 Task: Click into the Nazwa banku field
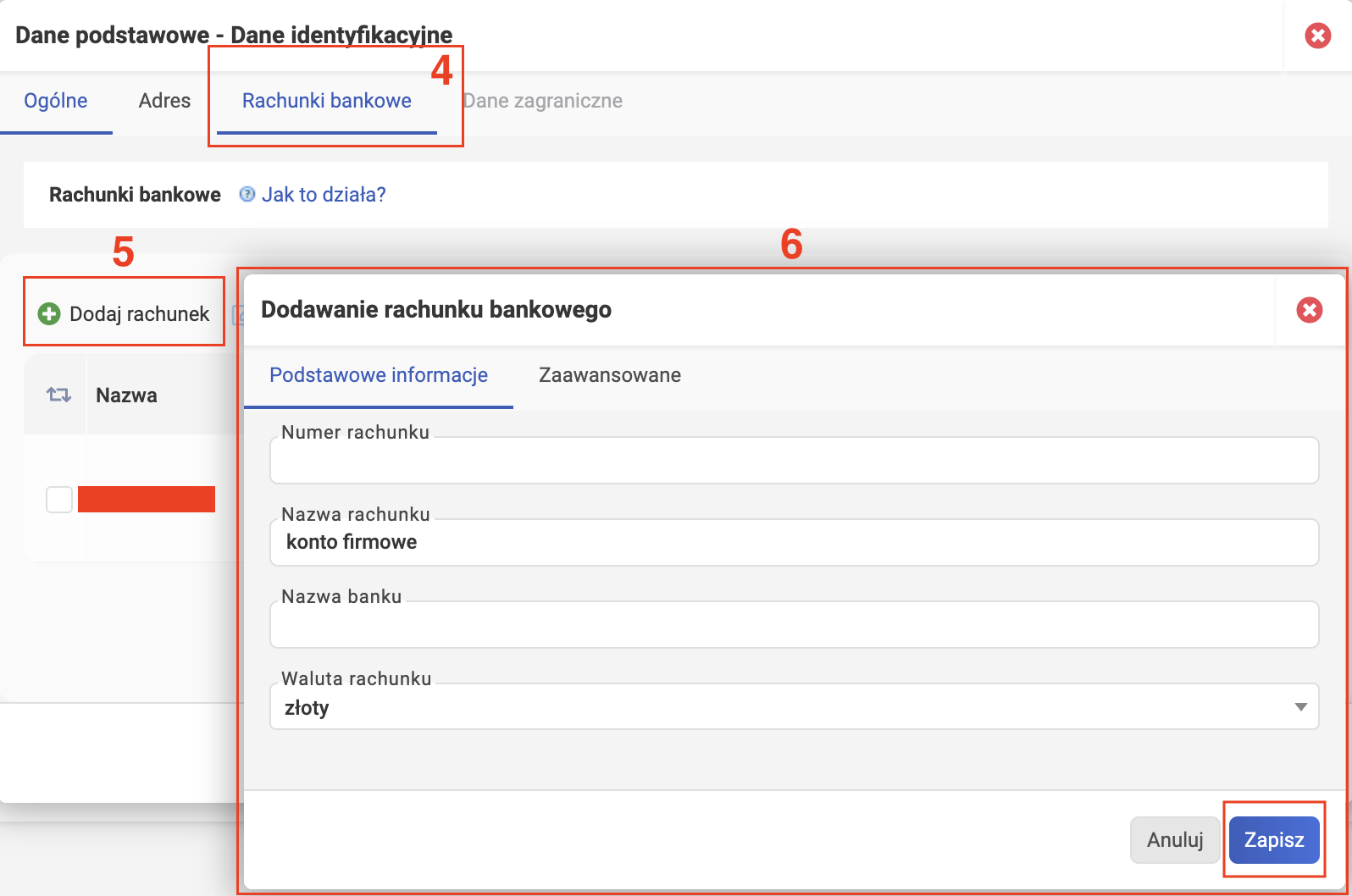(794, 626)
